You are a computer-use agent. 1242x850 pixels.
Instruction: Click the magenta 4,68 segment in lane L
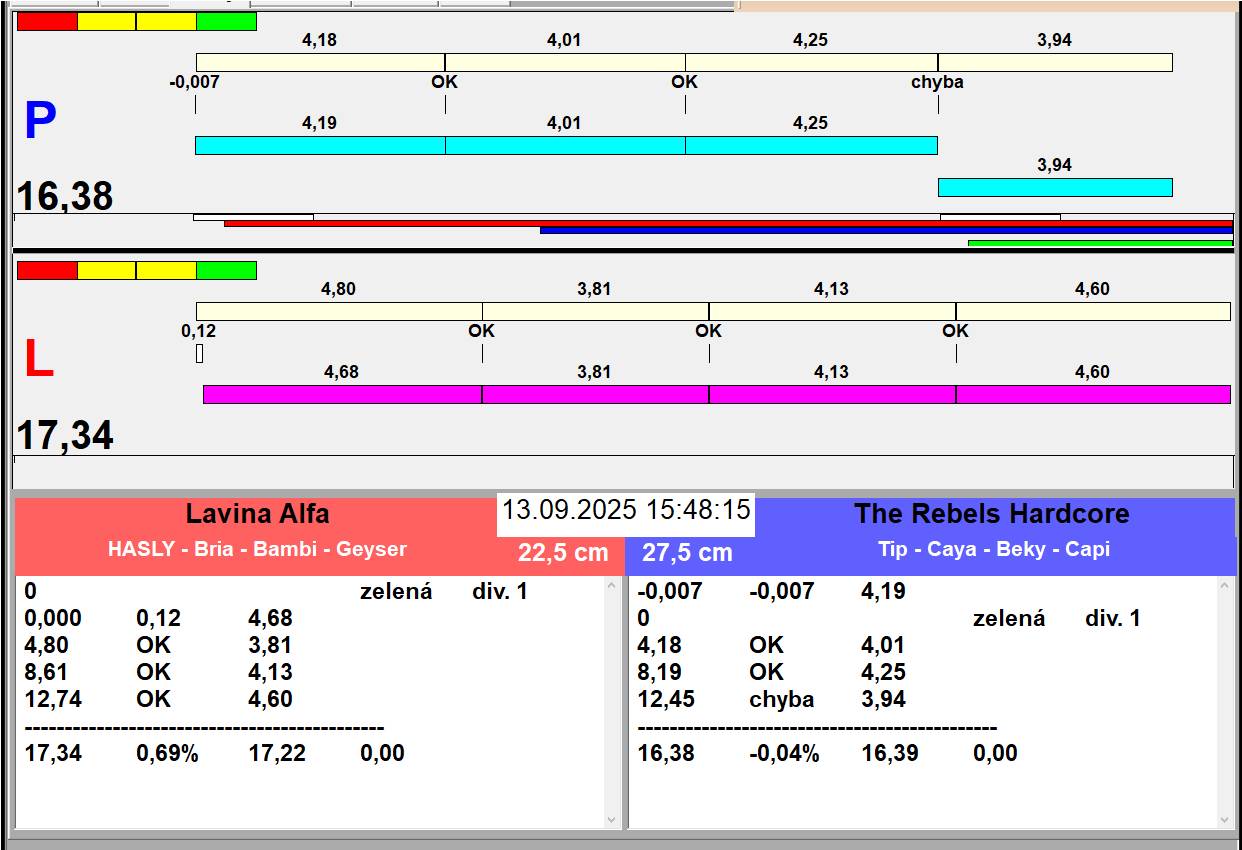[x=342, y=394]
